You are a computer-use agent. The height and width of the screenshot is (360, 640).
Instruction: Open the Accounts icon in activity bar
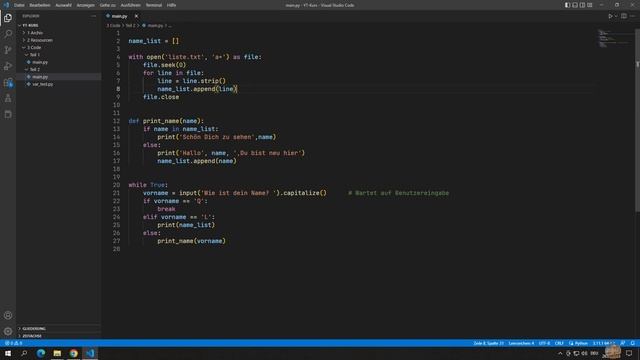tap(8, 315)
